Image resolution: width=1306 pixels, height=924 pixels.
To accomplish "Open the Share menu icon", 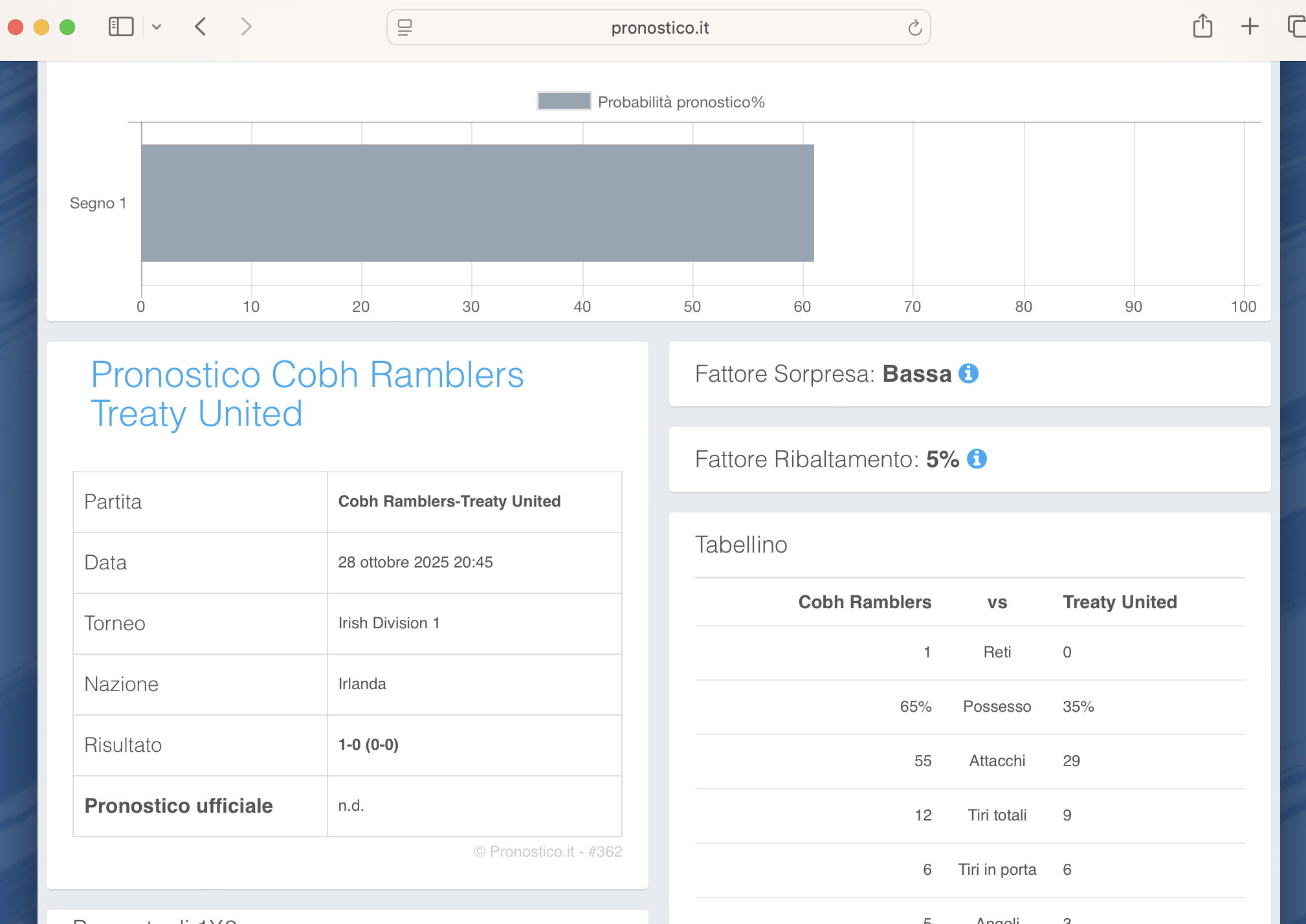I will pos(1202,27).
